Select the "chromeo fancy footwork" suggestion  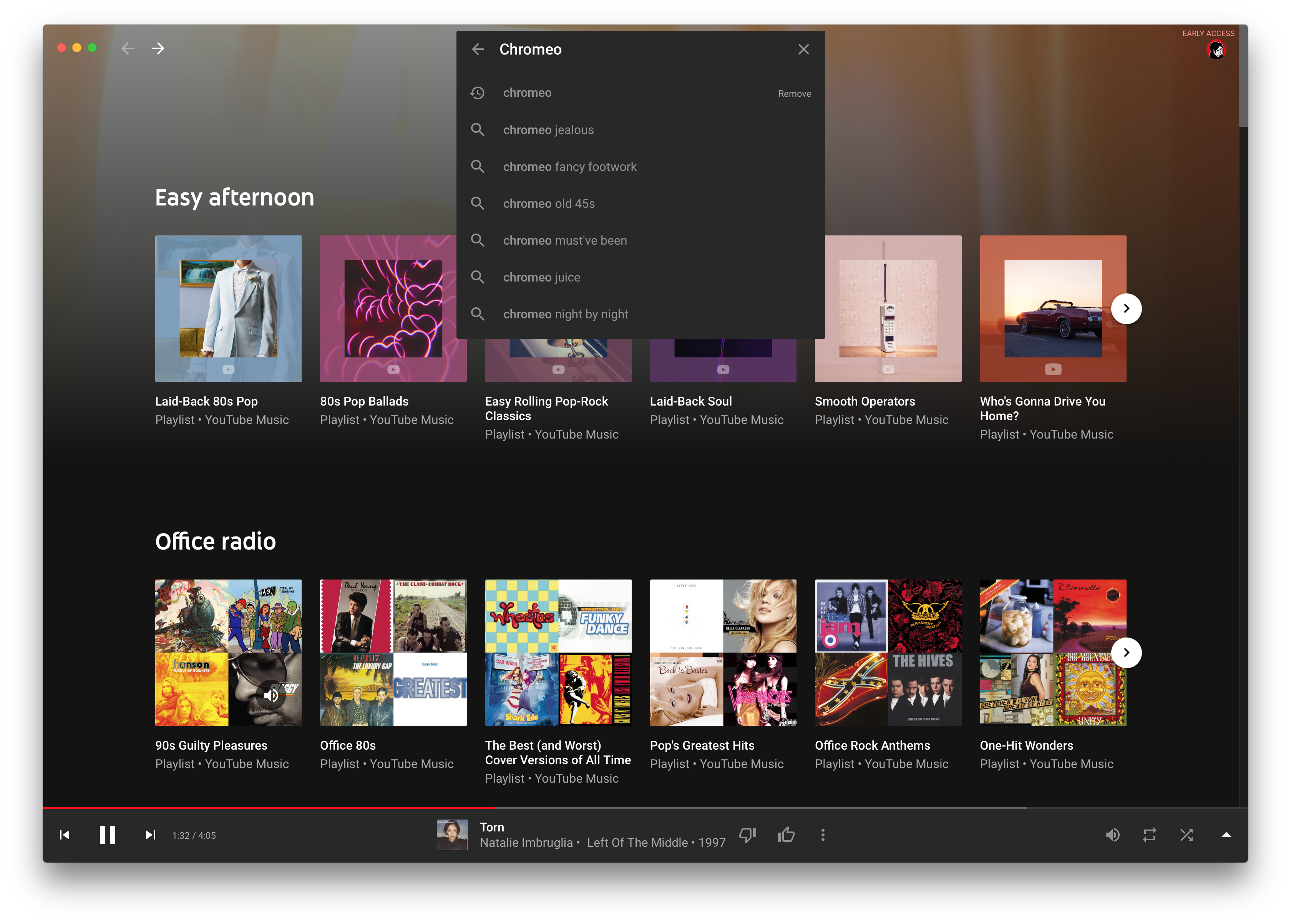click(x=569, y=167)
